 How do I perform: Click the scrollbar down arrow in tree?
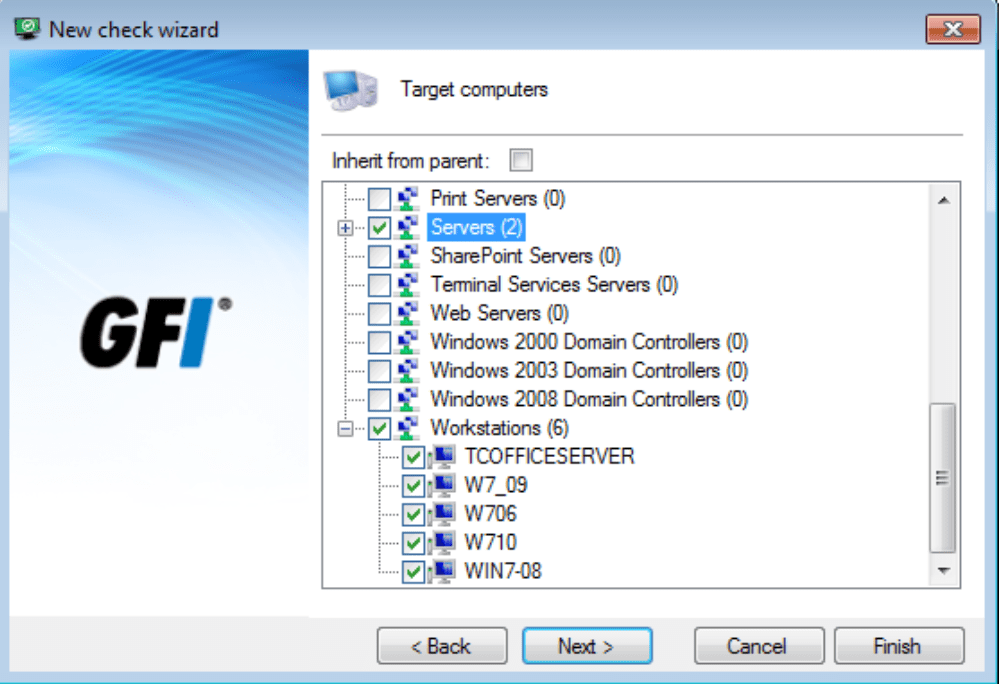[944, 571]
